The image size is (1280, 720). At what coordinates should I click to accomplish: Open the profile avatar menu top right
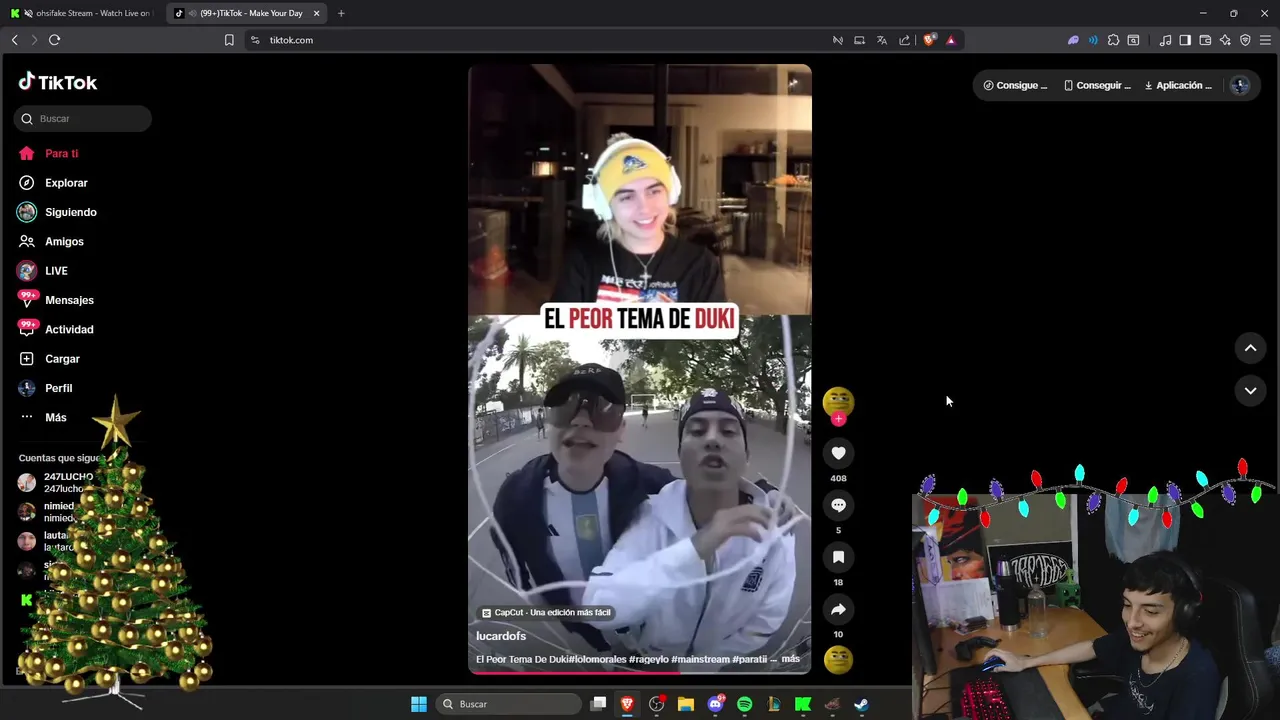pyautogui.click(x=1240, y=85)
